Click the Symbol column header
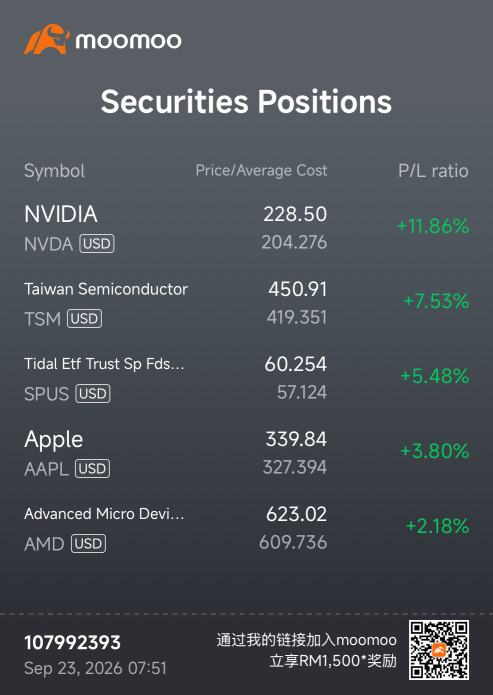The height and width of the screenshot is (695, 493). pyautogui.click(x=55, y=171)
